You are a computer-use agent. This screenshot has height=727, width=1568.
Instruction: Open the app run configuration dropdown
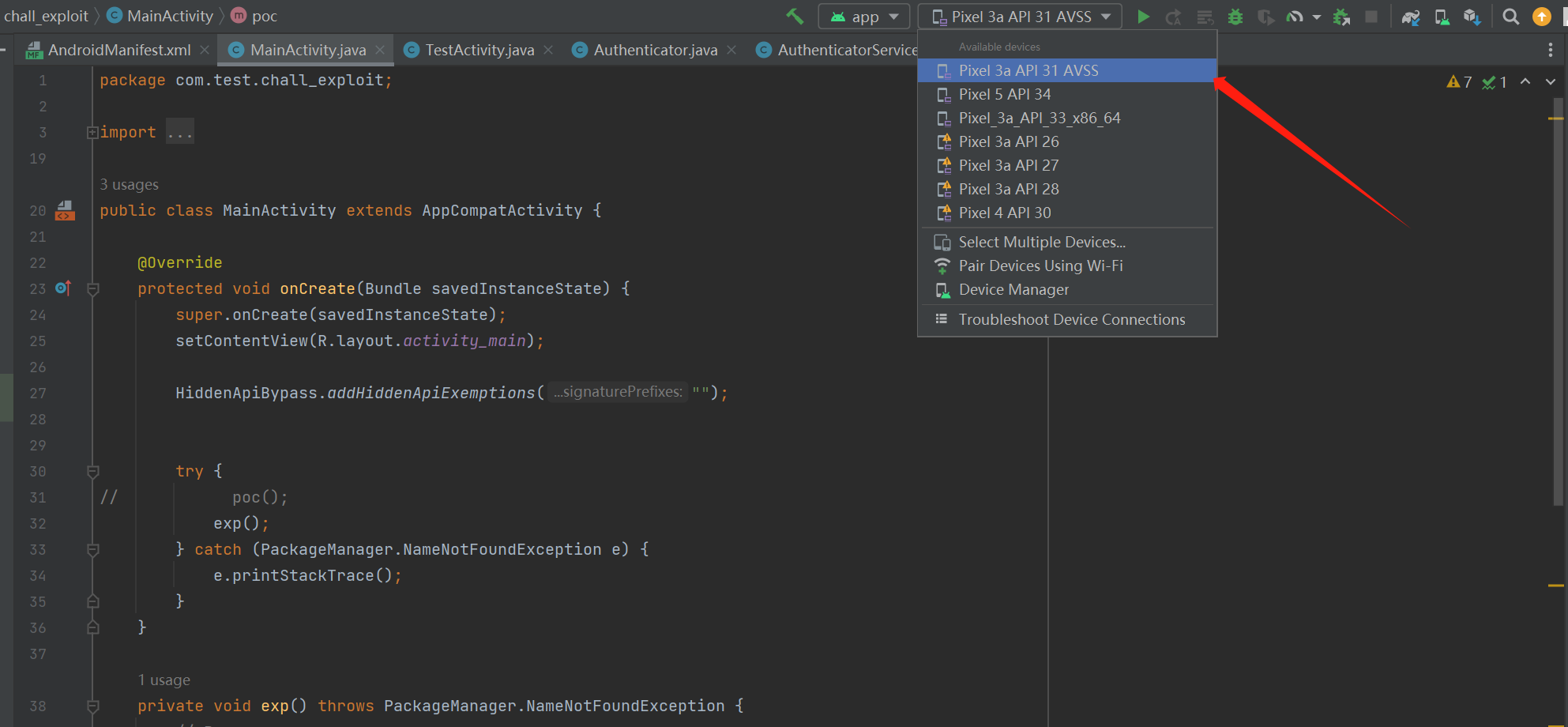(x=864, y=17)
